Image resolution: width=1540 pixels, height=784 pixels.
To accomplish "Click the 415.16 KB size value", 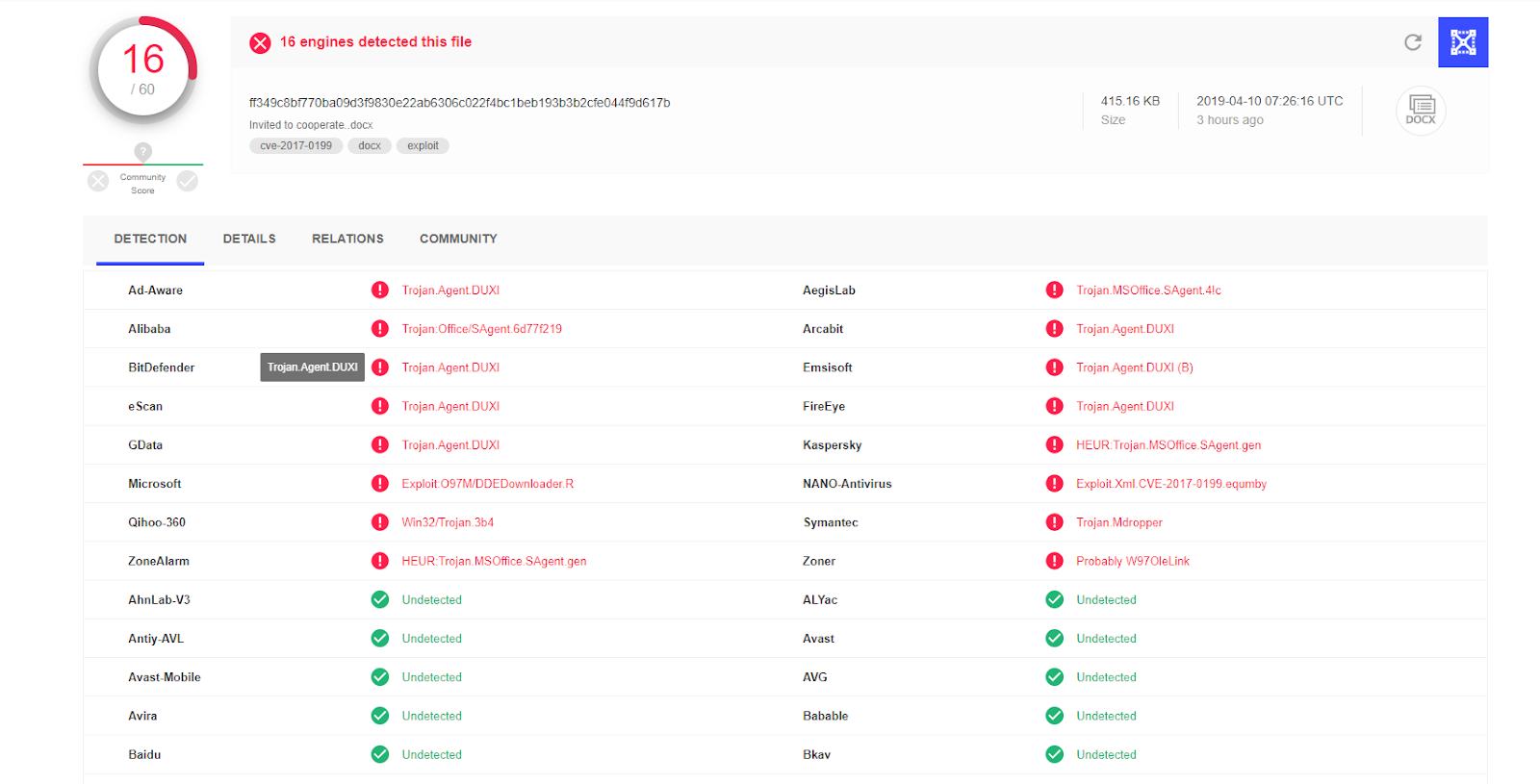I will (1130, 101).
